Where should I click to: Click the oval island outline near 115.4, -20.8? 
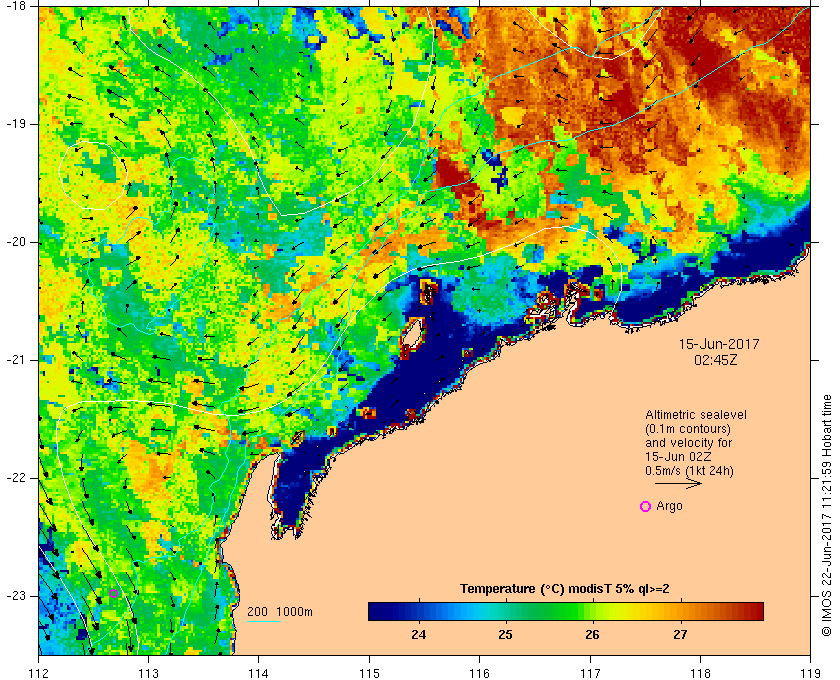[412, 335]
